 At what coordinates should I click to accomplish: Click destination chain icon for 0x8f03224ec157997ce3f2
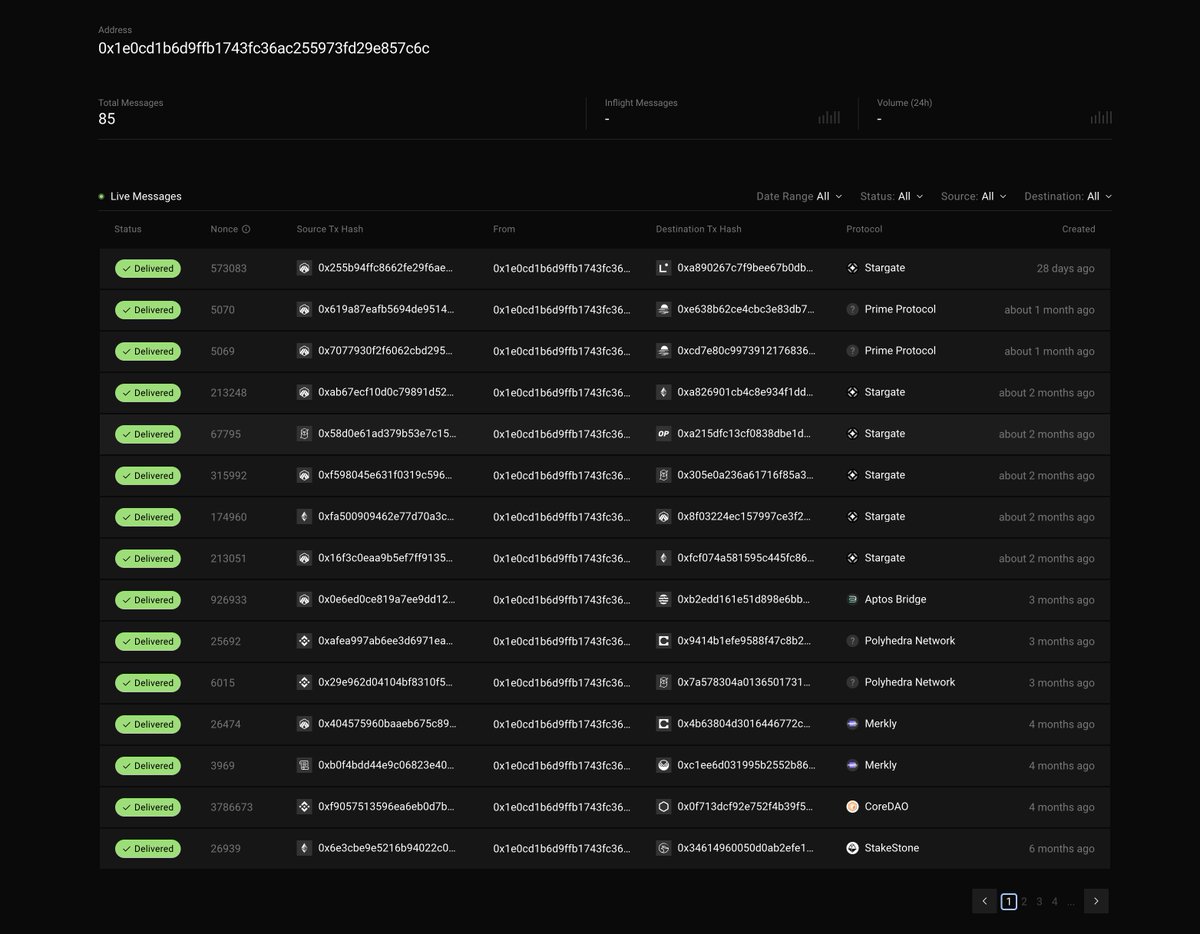[x=663, y=517]
